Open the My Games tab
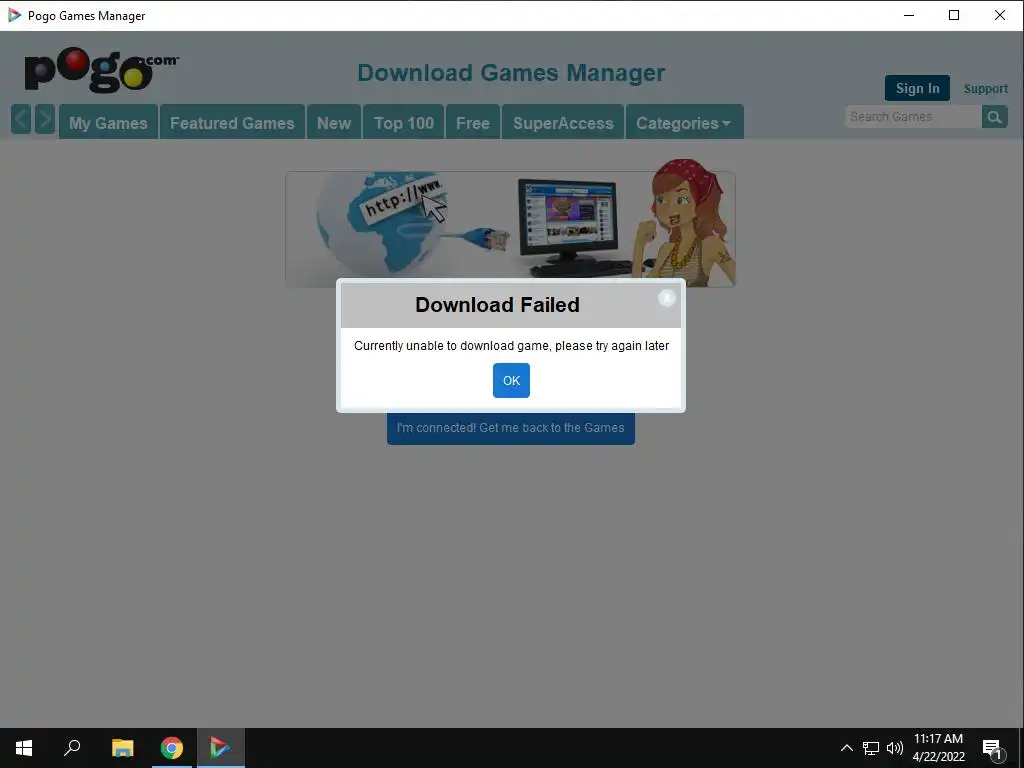 coord(108,122)
